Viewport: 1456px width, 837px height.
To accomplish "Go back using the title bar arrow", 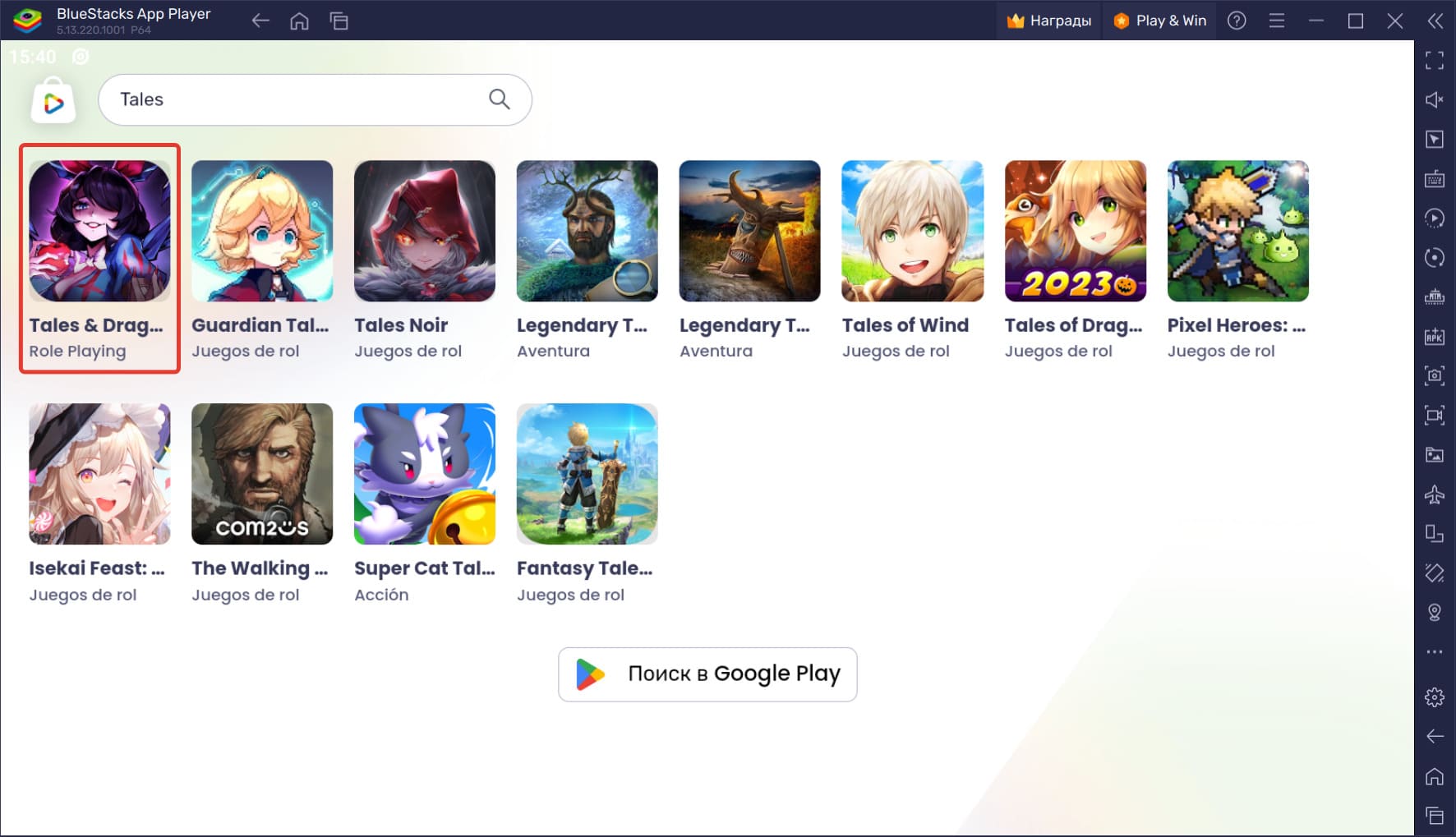I will (x=260, y=21).
